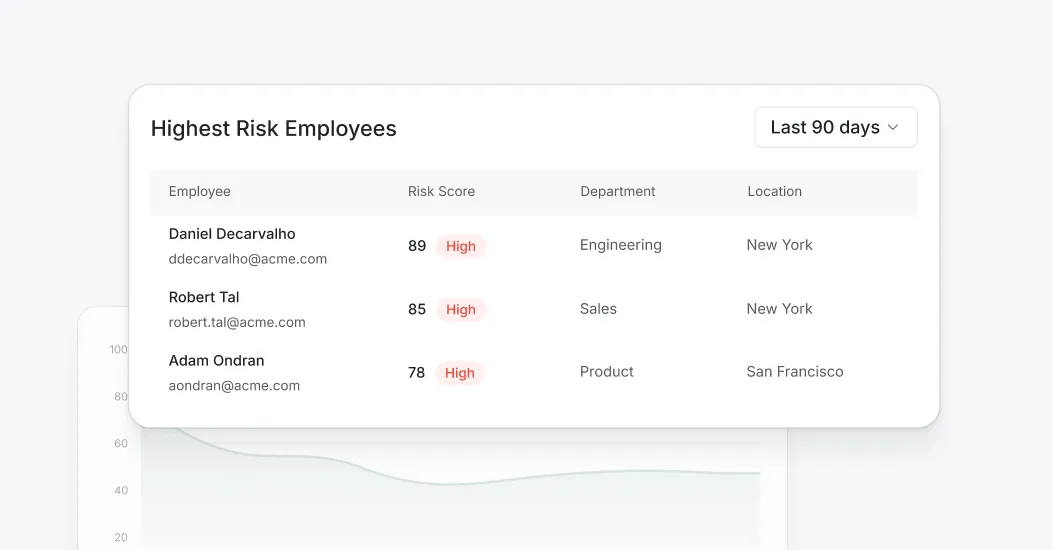Click the Department column header

pyautogui.click(x=618, y=191)
